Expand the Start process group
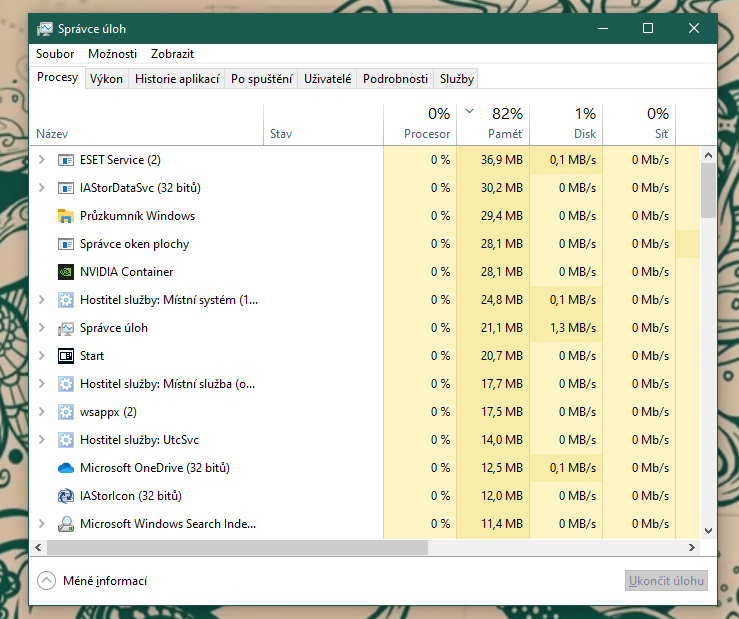The height and width of the screenshot is (619, 739). 41,356
